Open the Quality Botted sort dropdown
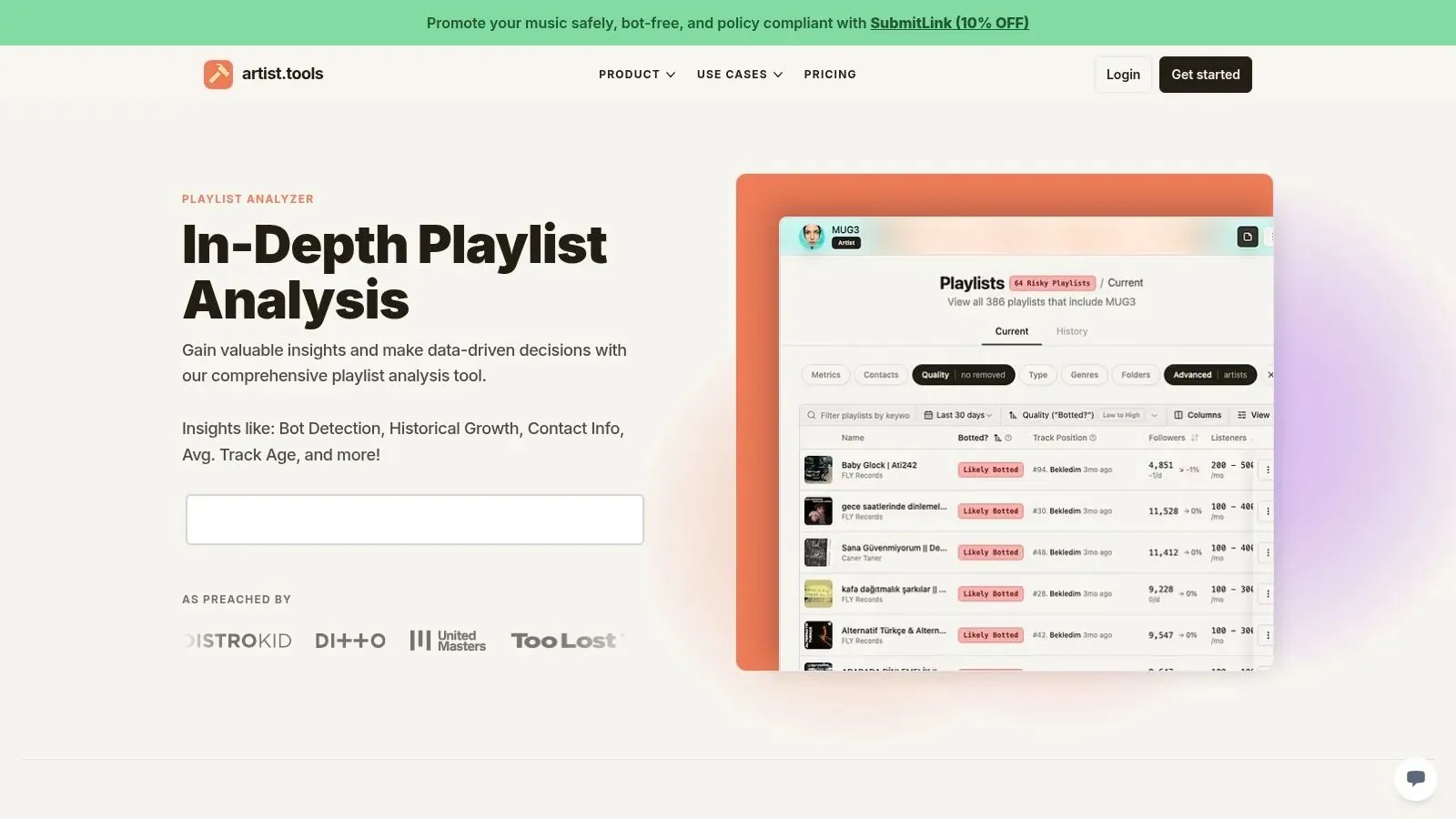The width and height of the screenshot is (1456, 819). pos(1083,415)
